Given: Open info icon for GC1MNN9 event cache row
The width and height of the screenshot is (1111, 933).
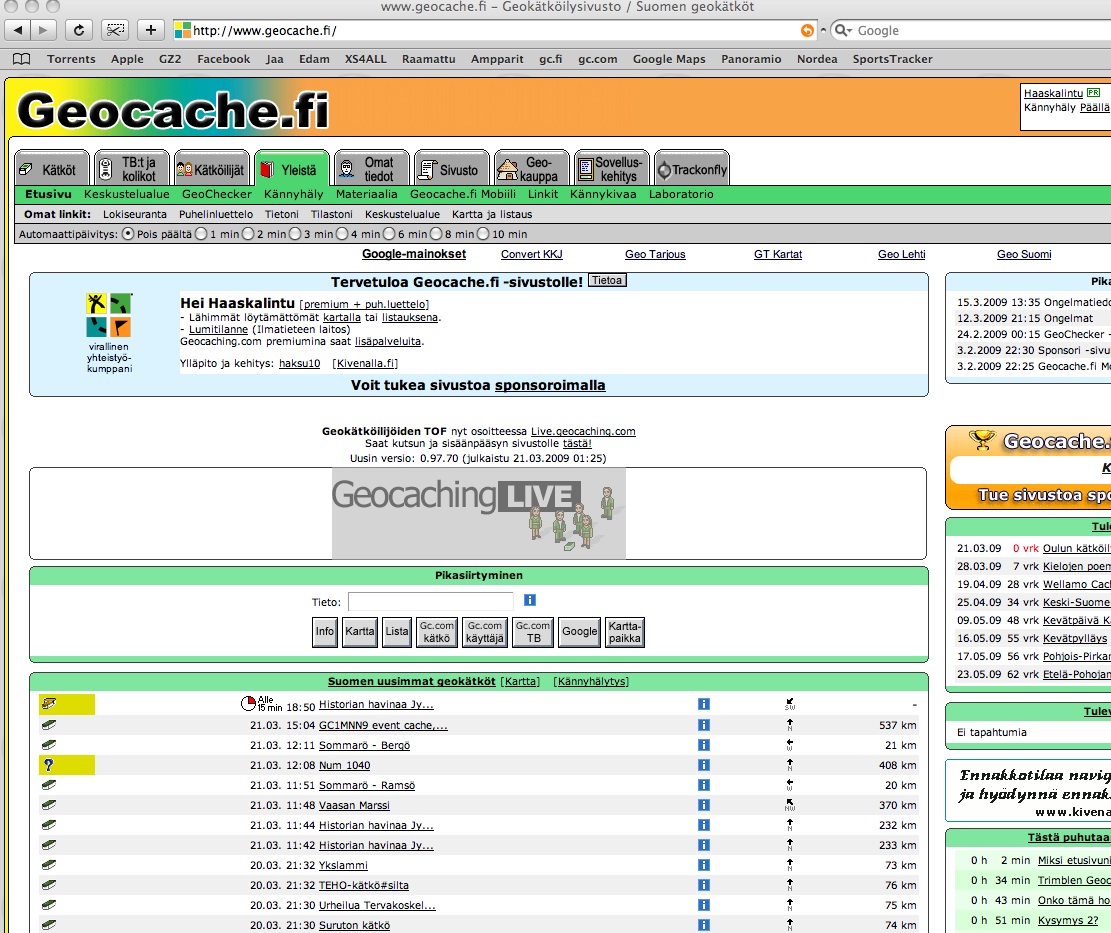Looking at the screenshot, I should click(x=704, y=725).
